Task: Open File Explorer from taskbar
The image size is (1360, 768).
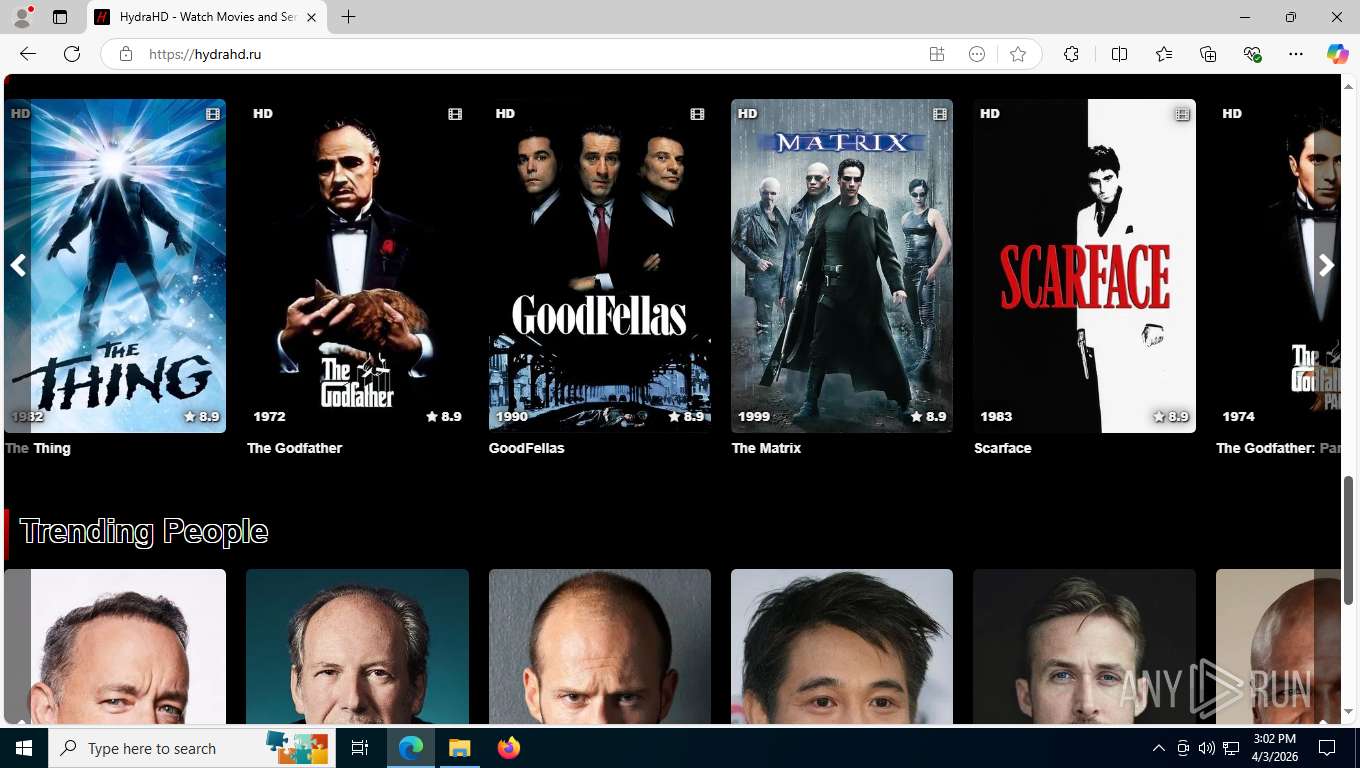Action: click(459, 748)
